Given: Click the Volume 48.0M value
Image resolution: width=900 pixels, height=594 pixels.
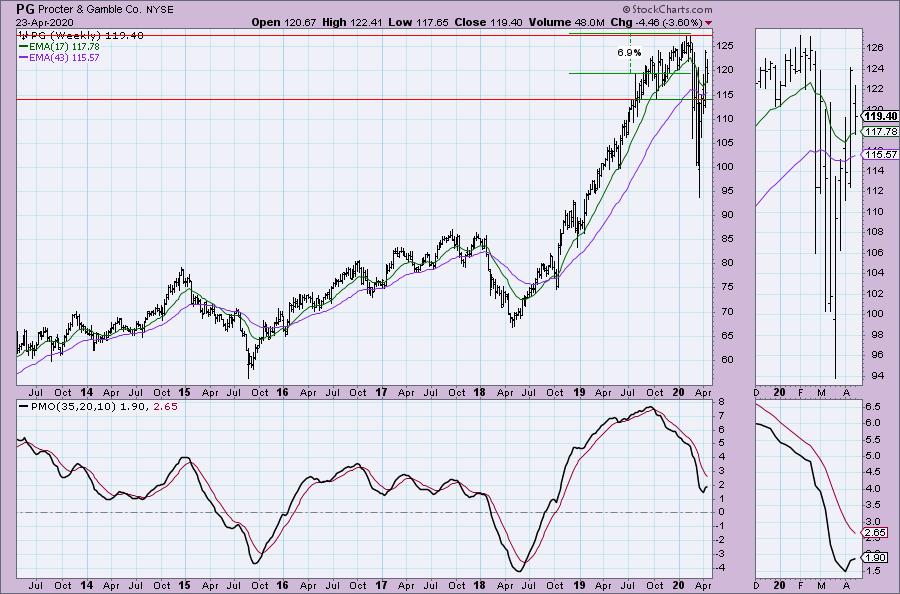Looking at the screenshot, I should [x=566, y=22].
